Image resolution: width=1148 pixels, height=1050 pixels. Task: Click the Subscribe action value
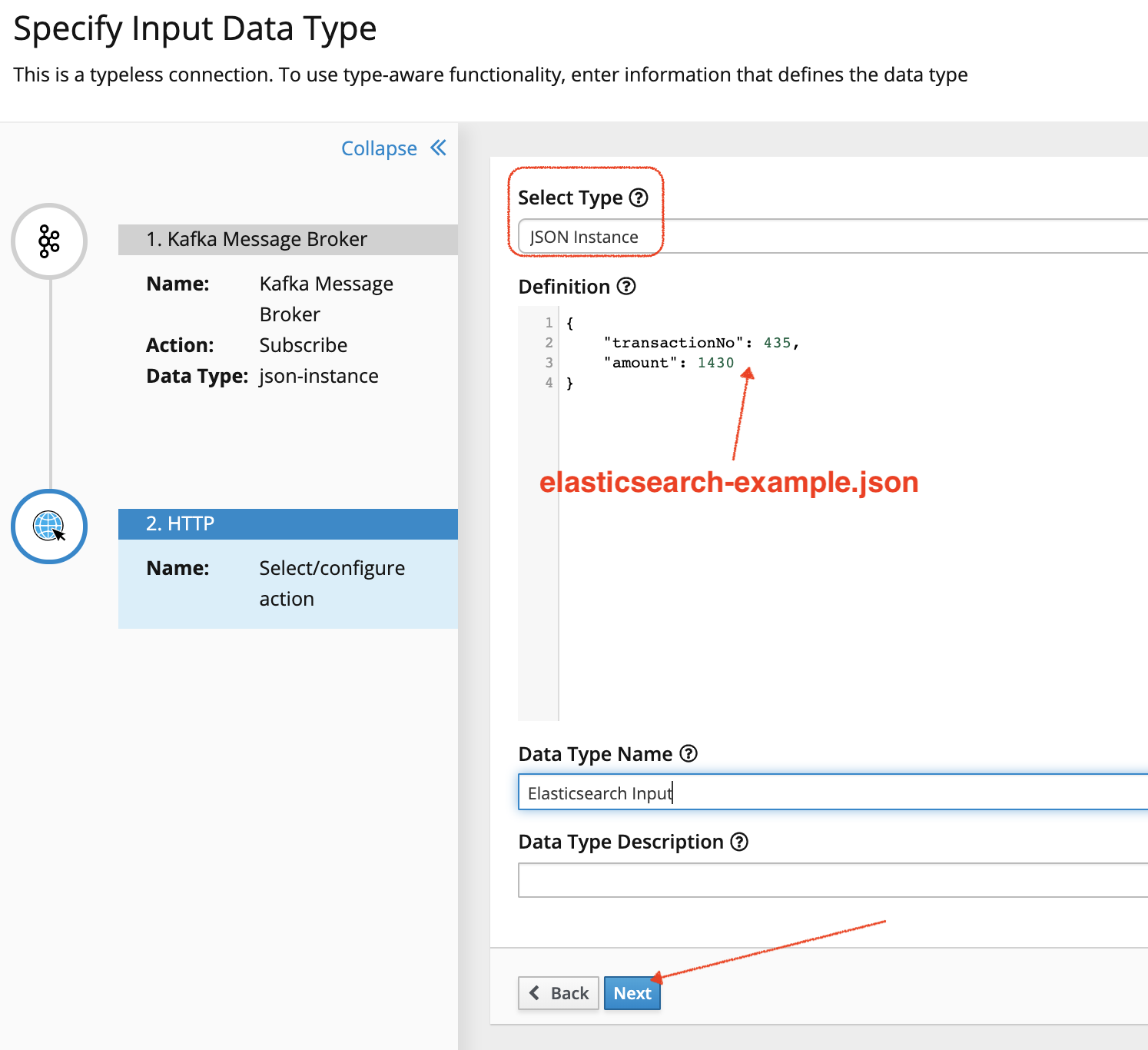tap(304, 345)
